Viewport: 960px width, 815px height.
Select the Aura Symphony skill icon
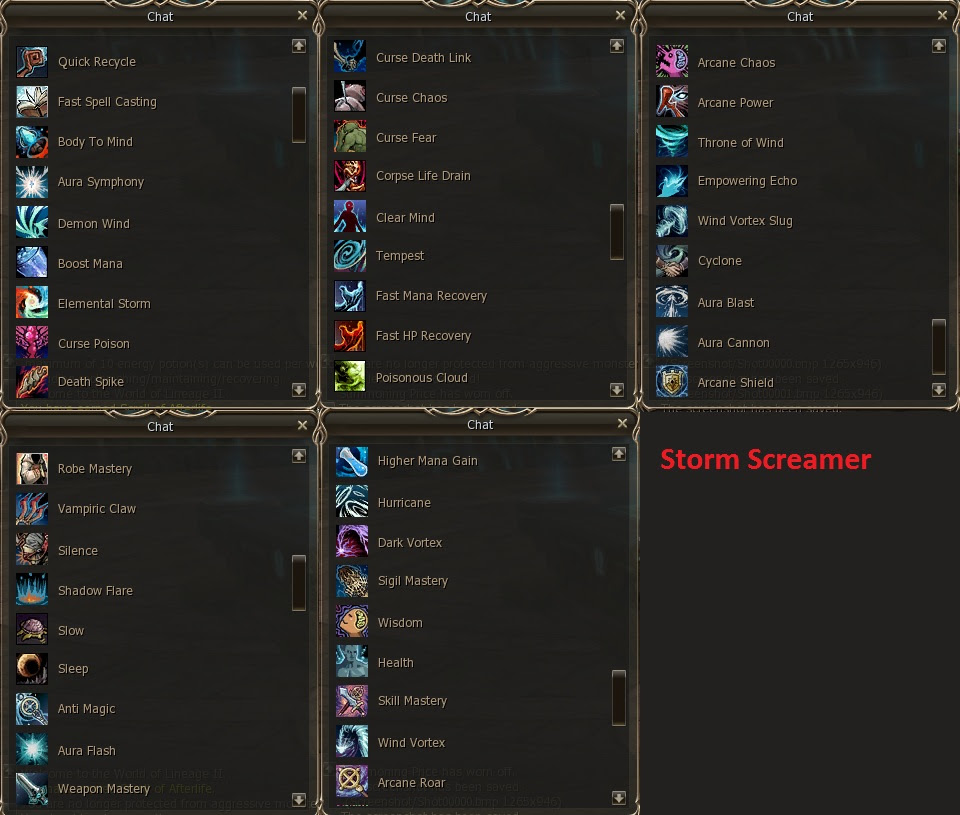(x=32, y=182)
